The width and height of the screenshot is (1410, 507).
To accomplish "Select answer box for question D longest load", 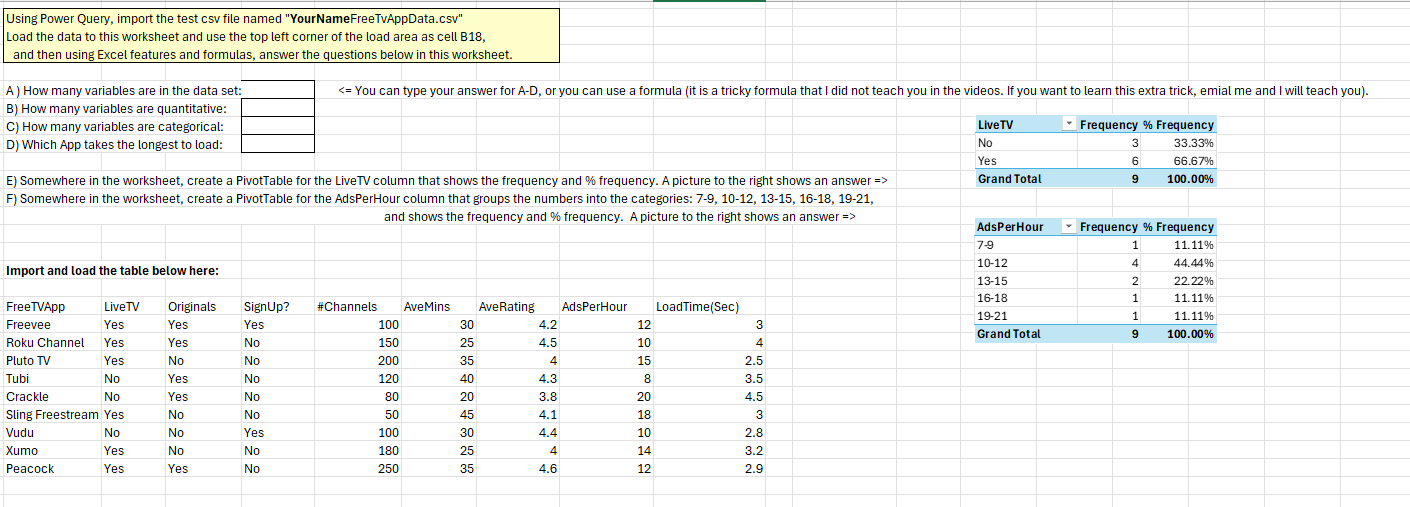I will [278, 144].
